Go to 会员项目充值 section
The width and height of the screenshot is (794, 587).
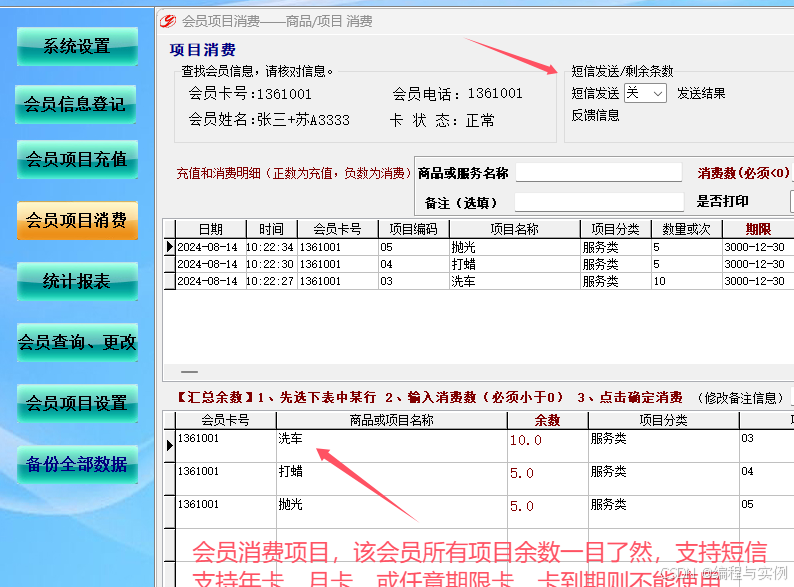pyautogui.click(x=77, y=159)
